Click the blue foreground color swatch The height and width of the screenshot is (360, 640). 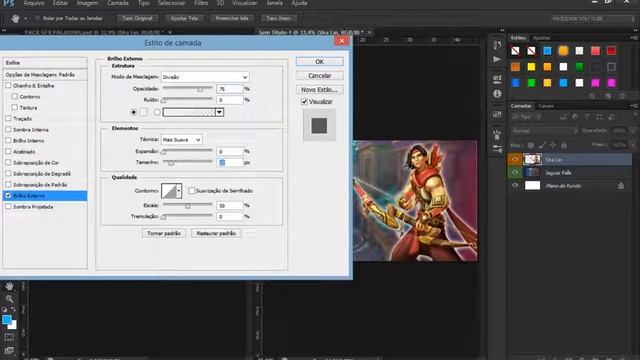[7, 320]
